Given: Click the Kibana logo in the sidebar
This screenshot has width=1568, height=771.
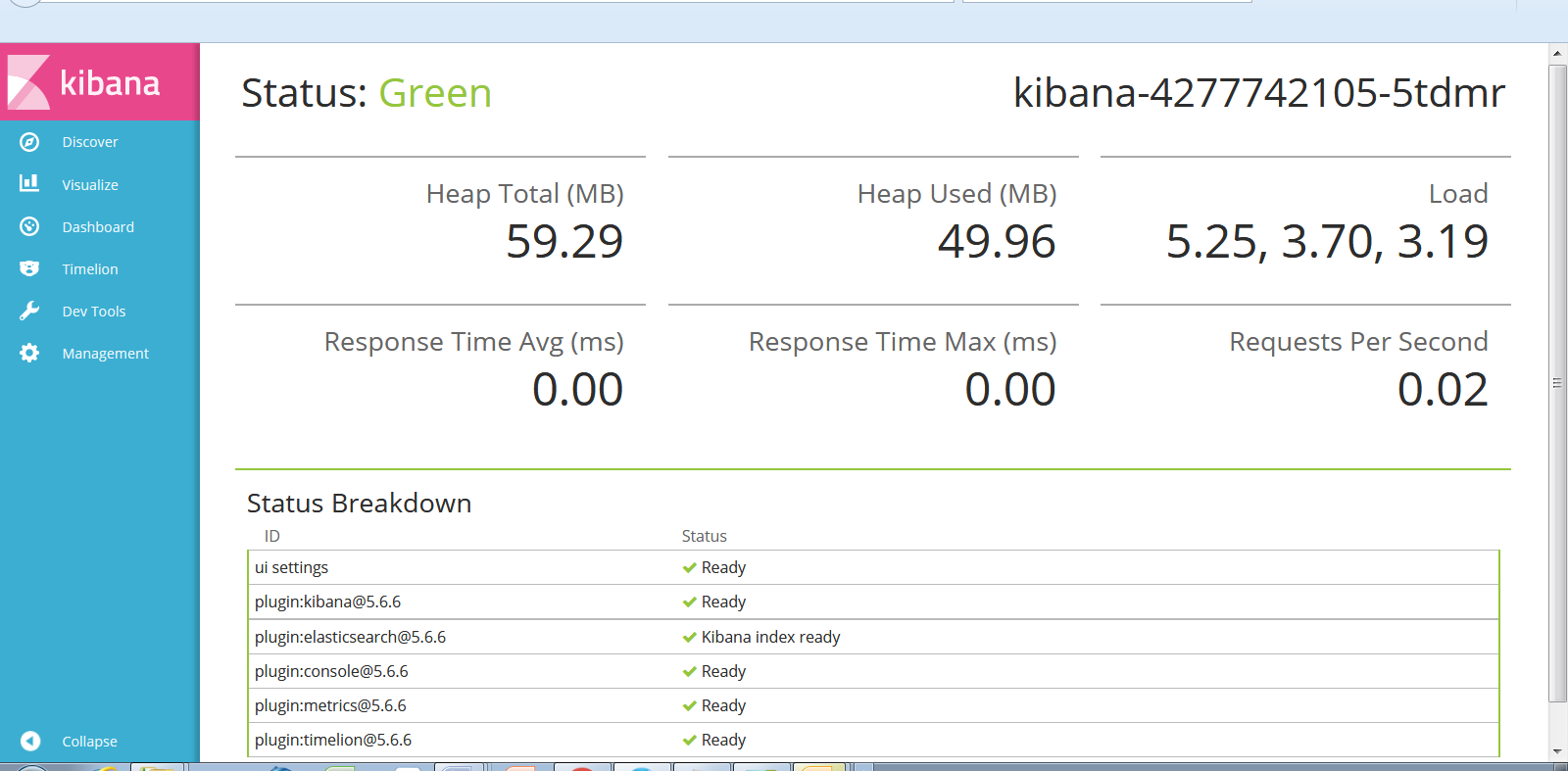Looking at the screenshot, I should pos(99,82).
